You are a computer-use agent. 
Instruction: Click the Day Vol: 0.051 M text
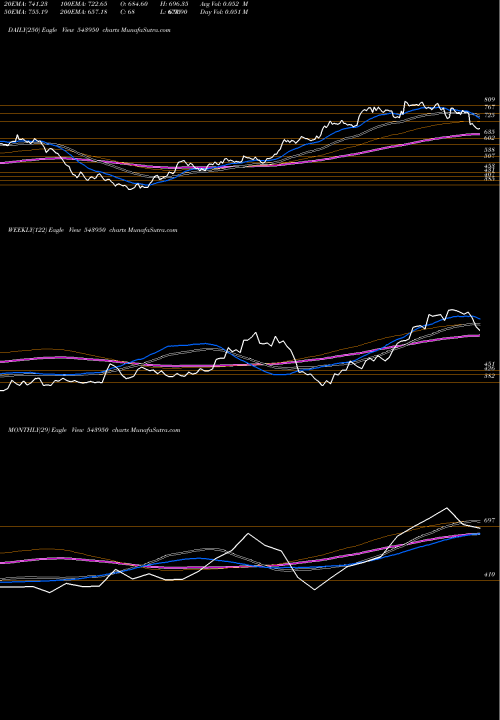pyautogui.click(x=224, y=12)
